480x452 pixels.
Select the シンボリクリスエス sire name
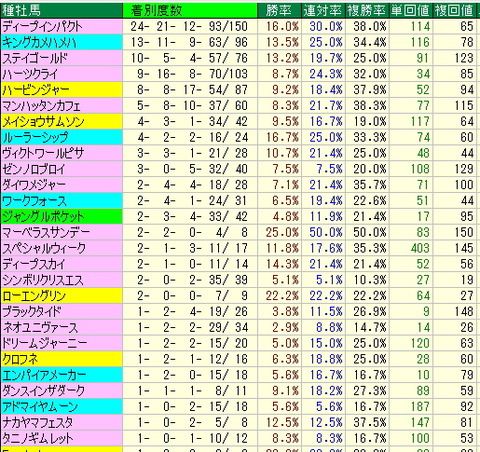click(43, 280)
